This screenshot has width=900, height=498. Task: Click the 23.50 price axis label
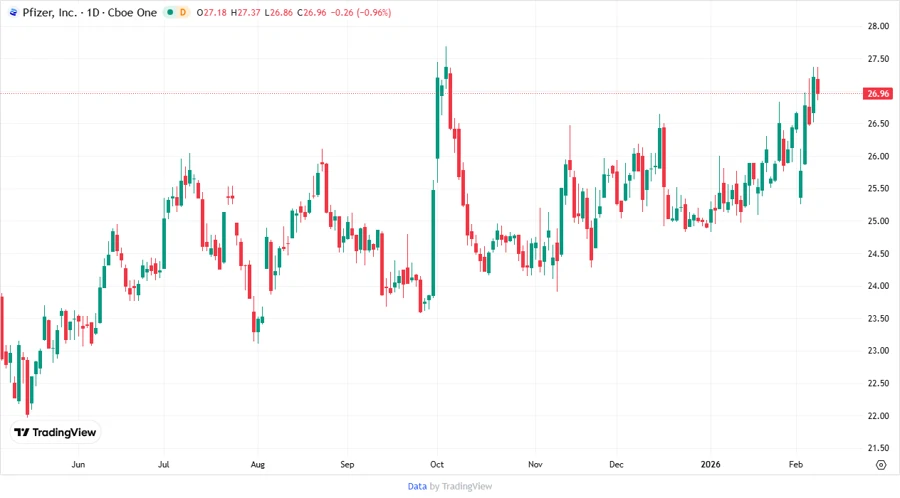pos(878,318)
